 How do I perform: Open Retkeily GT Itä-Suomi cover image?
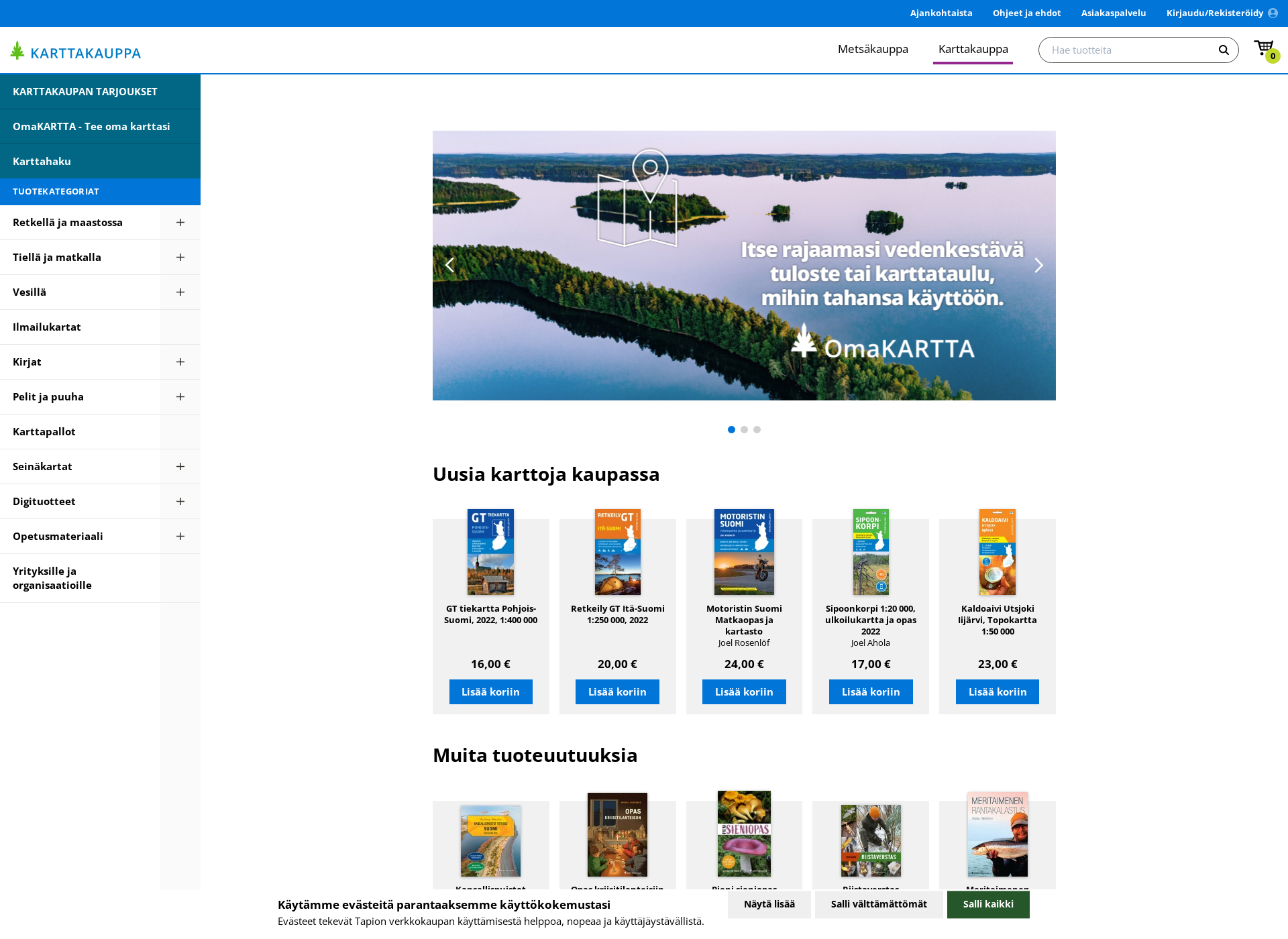617,552
